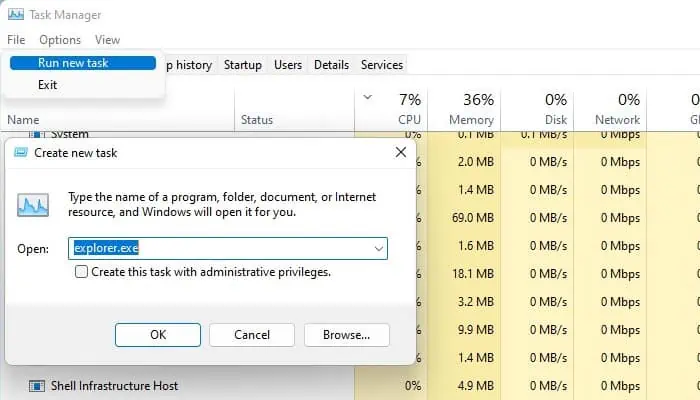This screenshot has width=700, height=400.
Task: Click the Open text field with explorer.exe
Action: [228, 248]
